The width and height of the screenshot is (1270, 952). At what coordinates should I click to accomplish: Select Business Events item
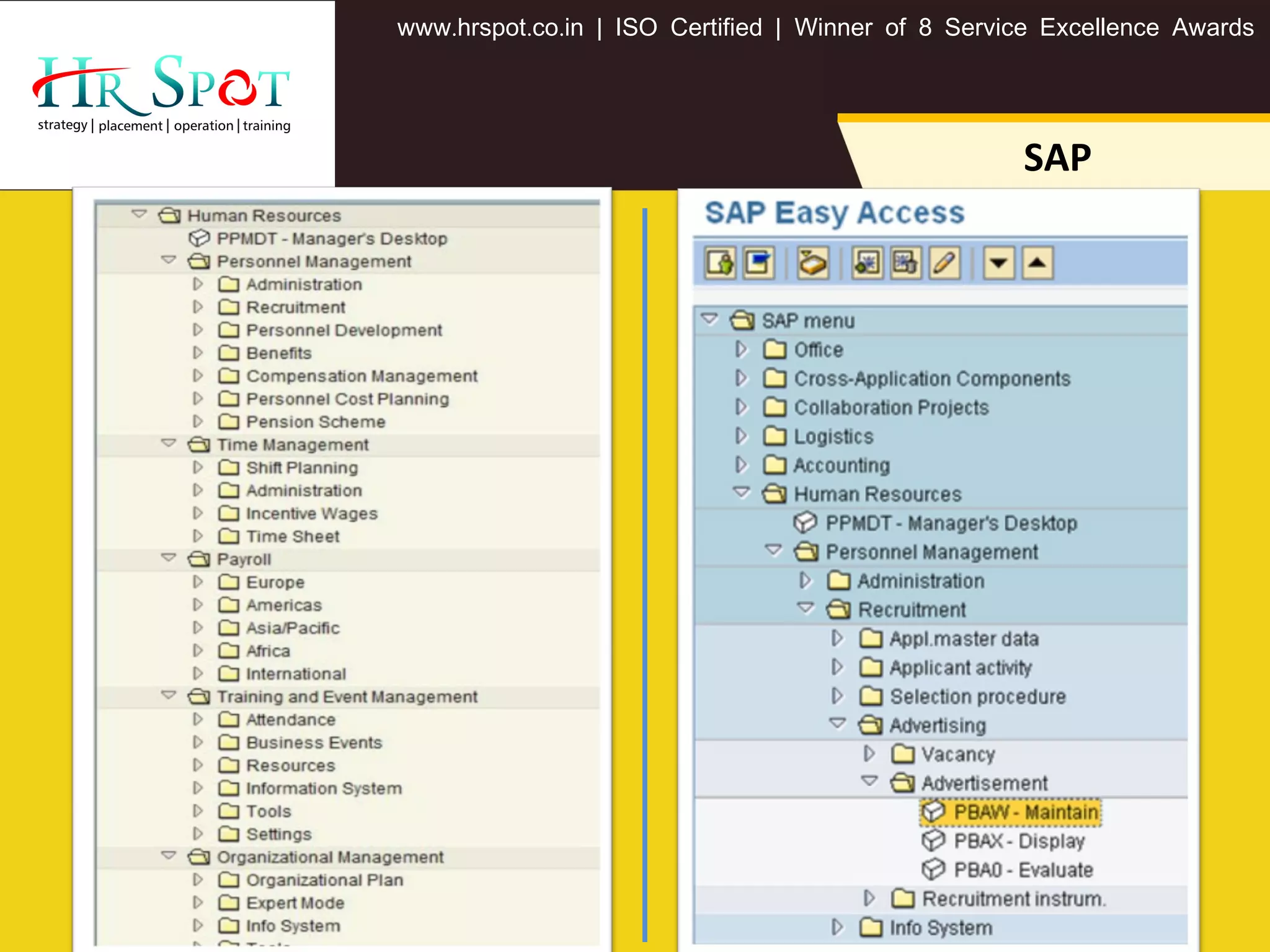tap(314, 743)
